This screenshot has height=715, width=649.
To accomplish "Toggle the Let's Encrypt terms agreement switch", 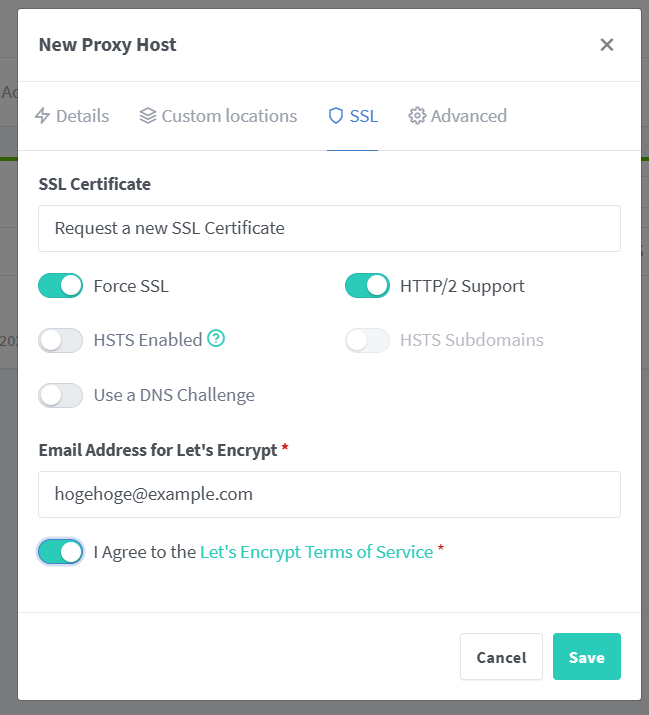I will [60, 552].
